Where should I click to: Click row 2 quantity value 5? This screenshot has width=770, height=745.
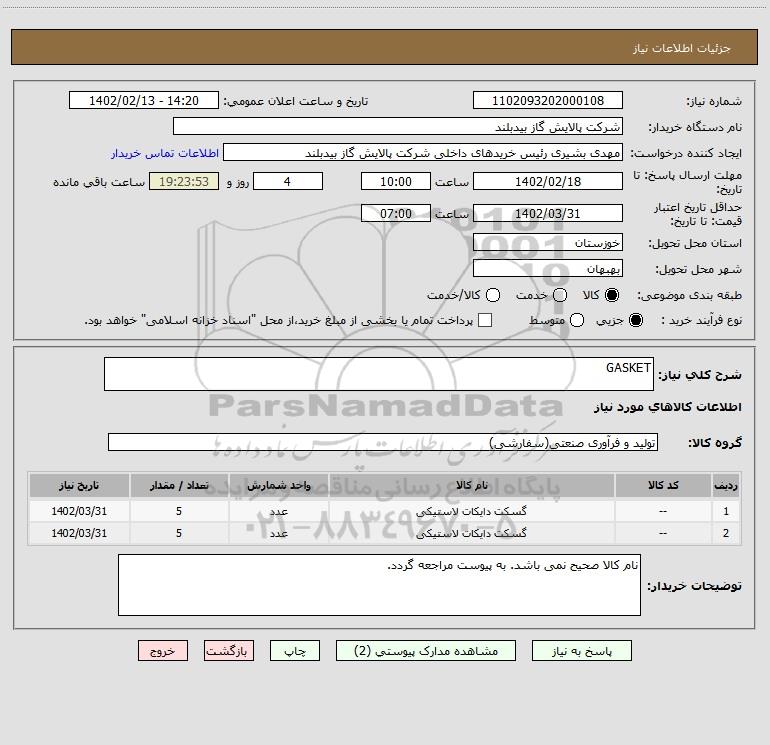[x=179, y=533]
